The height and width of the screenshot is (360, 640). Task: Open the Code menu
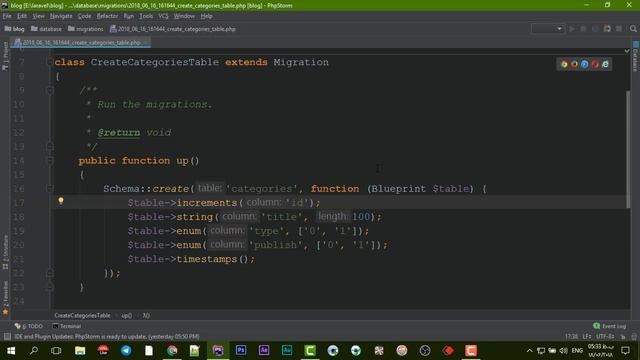tap(84, 16)
